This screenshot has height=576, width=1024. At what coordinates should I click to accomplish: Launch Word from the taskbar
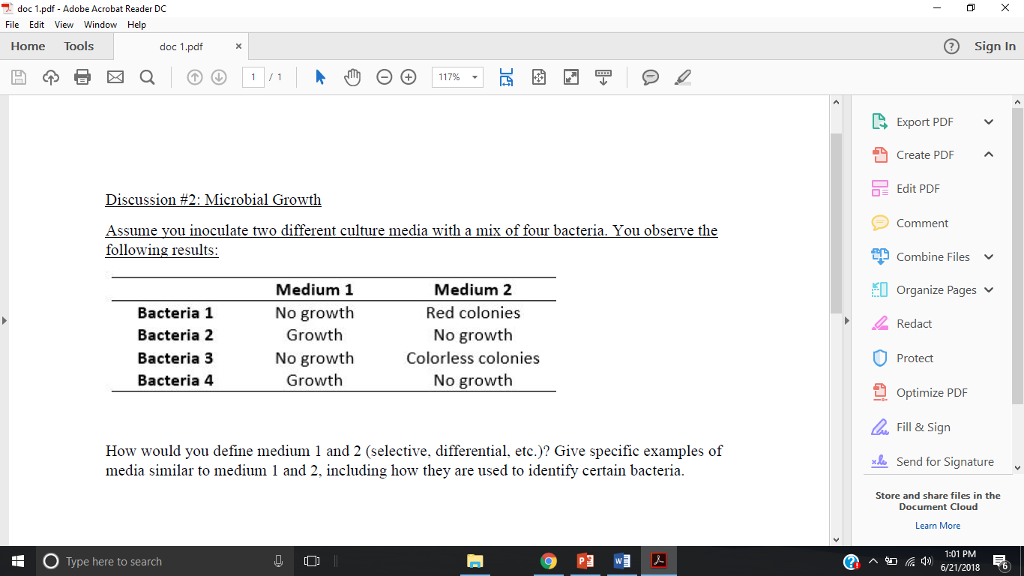622,560
